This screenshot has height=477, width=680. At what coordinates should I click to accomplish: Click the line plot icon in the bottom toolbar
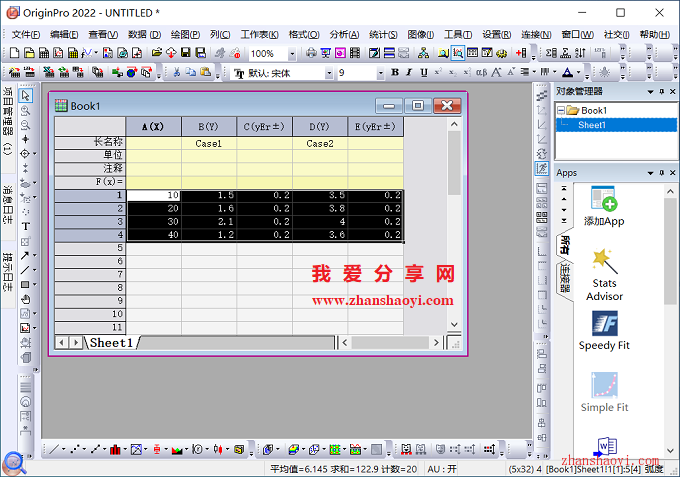click(54, 450)
